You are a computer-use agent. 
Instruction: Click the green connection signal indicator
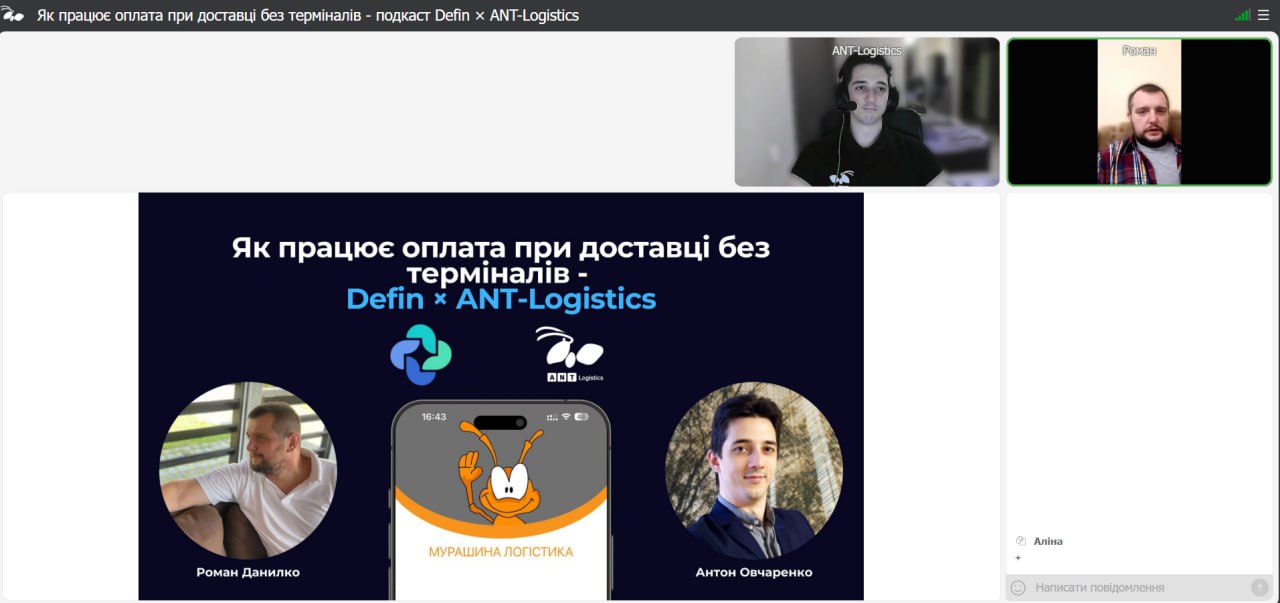click(x=1242, y=15)
